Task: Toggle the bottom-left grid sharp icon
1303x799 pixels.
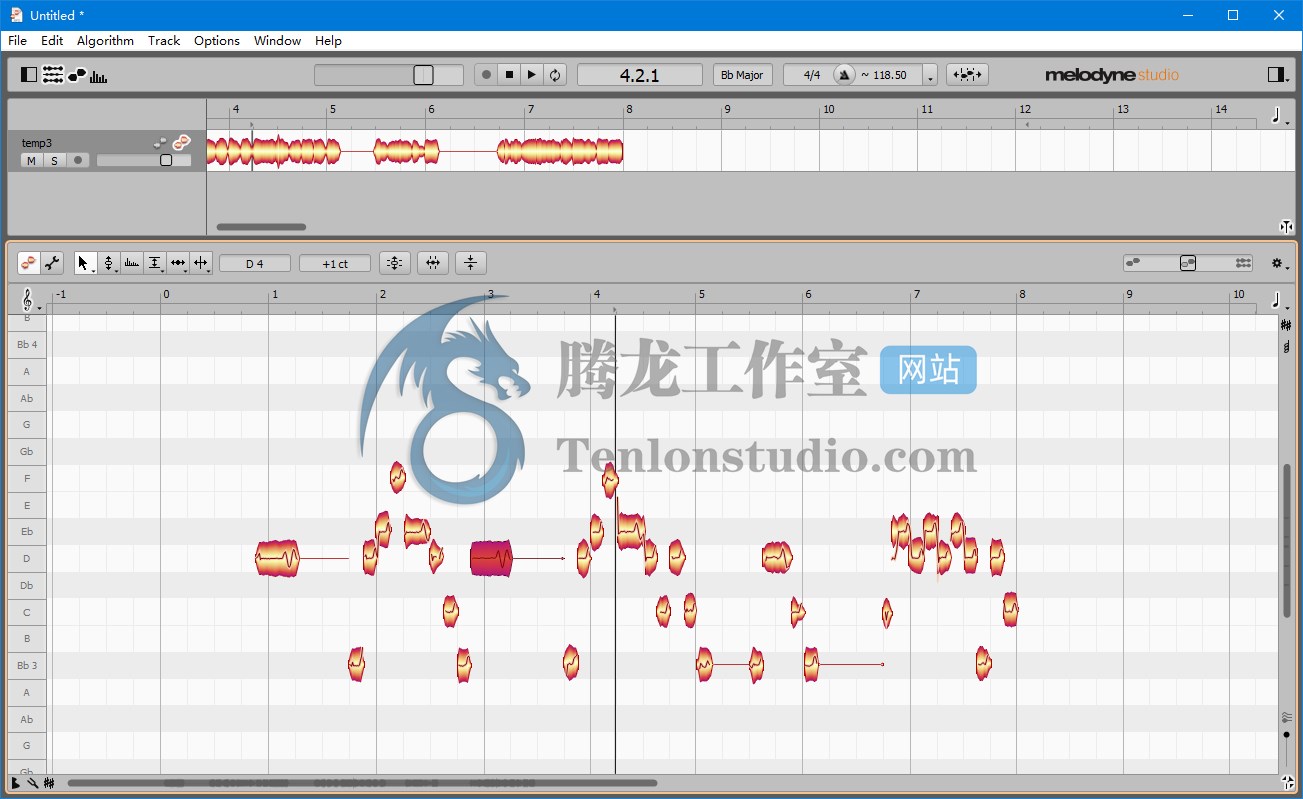Action: (x=49, y=783)
